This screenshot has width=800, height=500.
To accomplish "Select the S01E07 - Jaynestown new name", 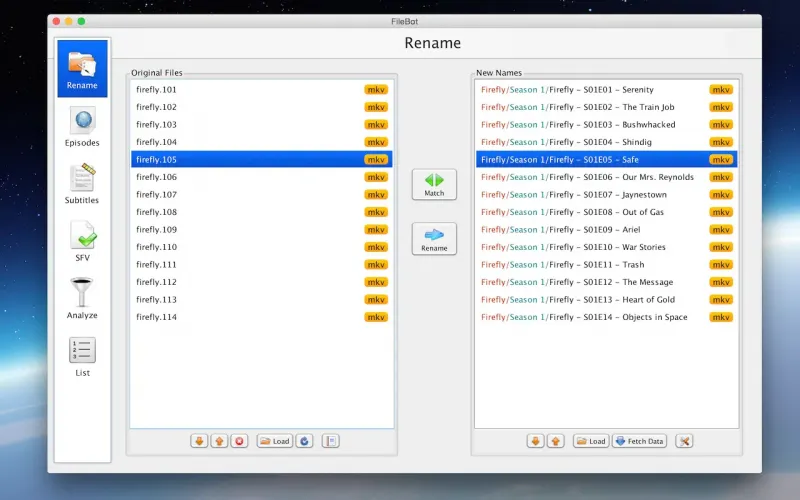I will click(607, 194).
